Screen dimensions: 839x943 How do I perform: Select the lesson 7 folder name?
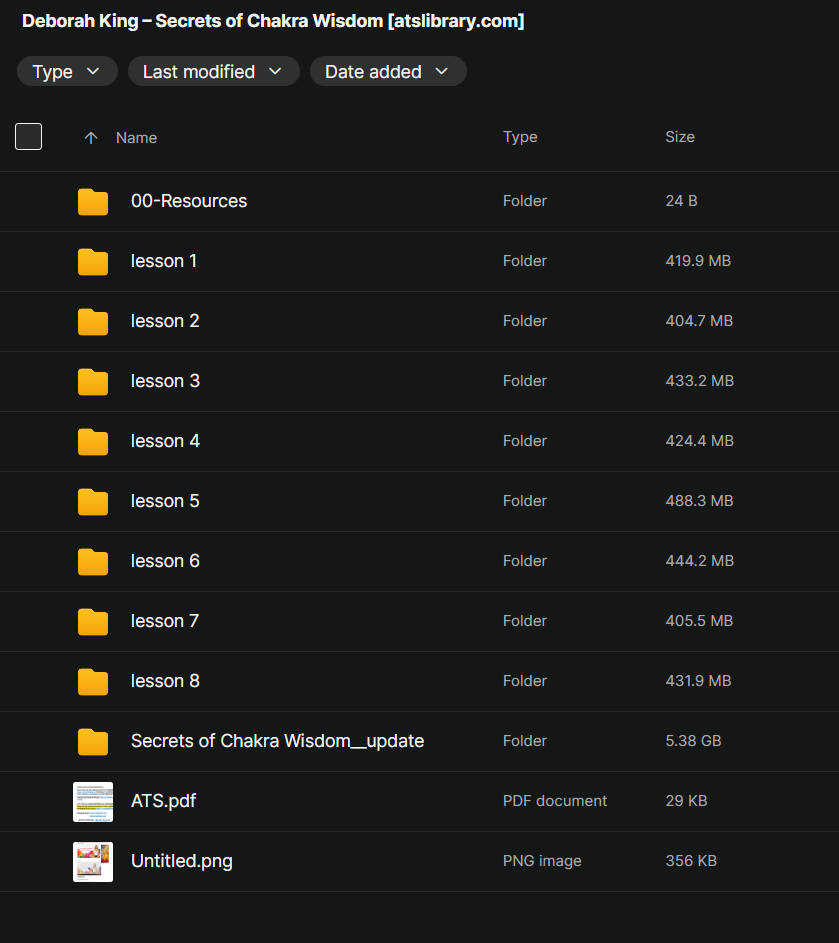point(165,621)
